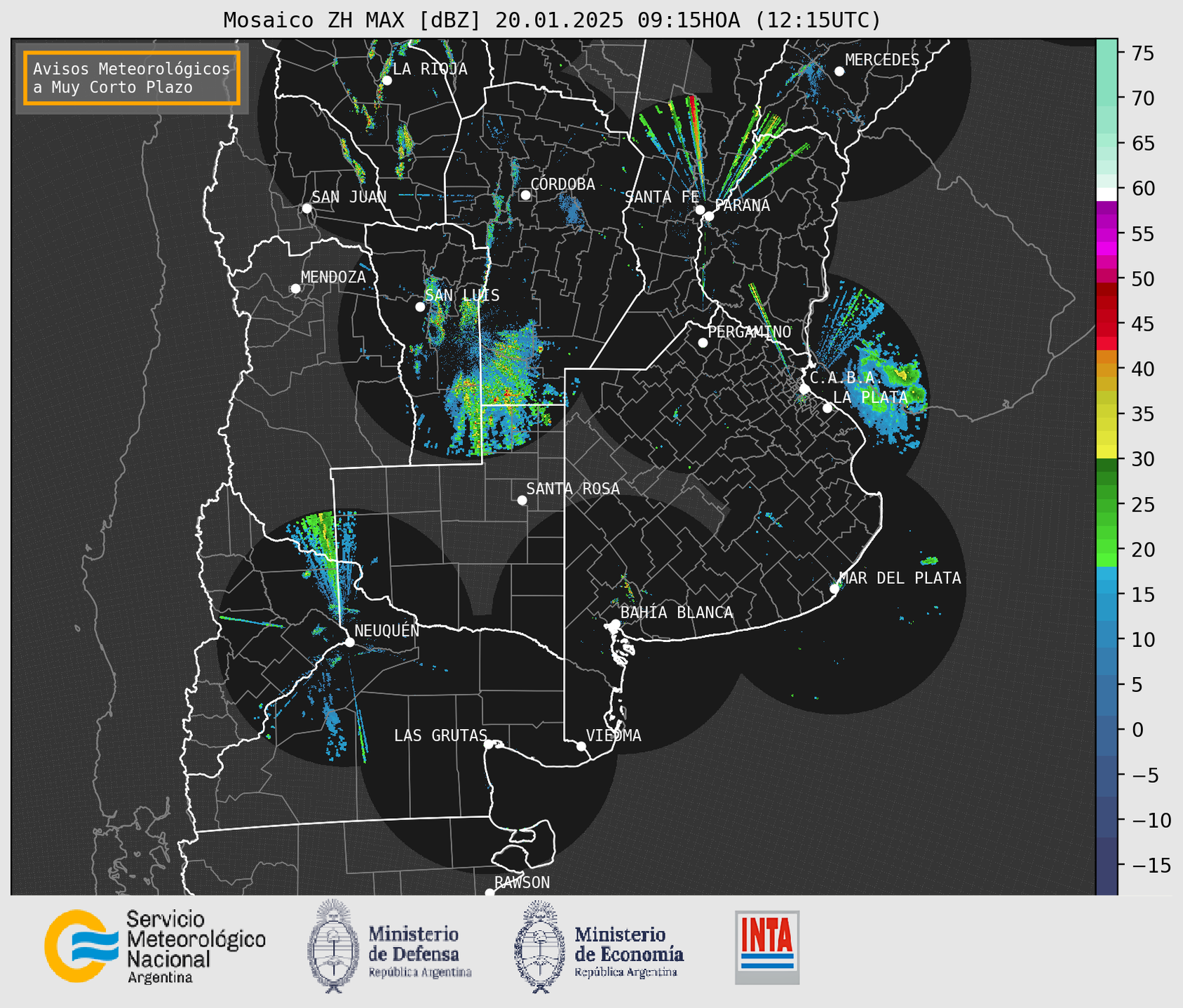This screenshot has height=1008, width=1183.
Task: Click the BAHÍA BLANCA city marker dot
Action: click(615, 624)
